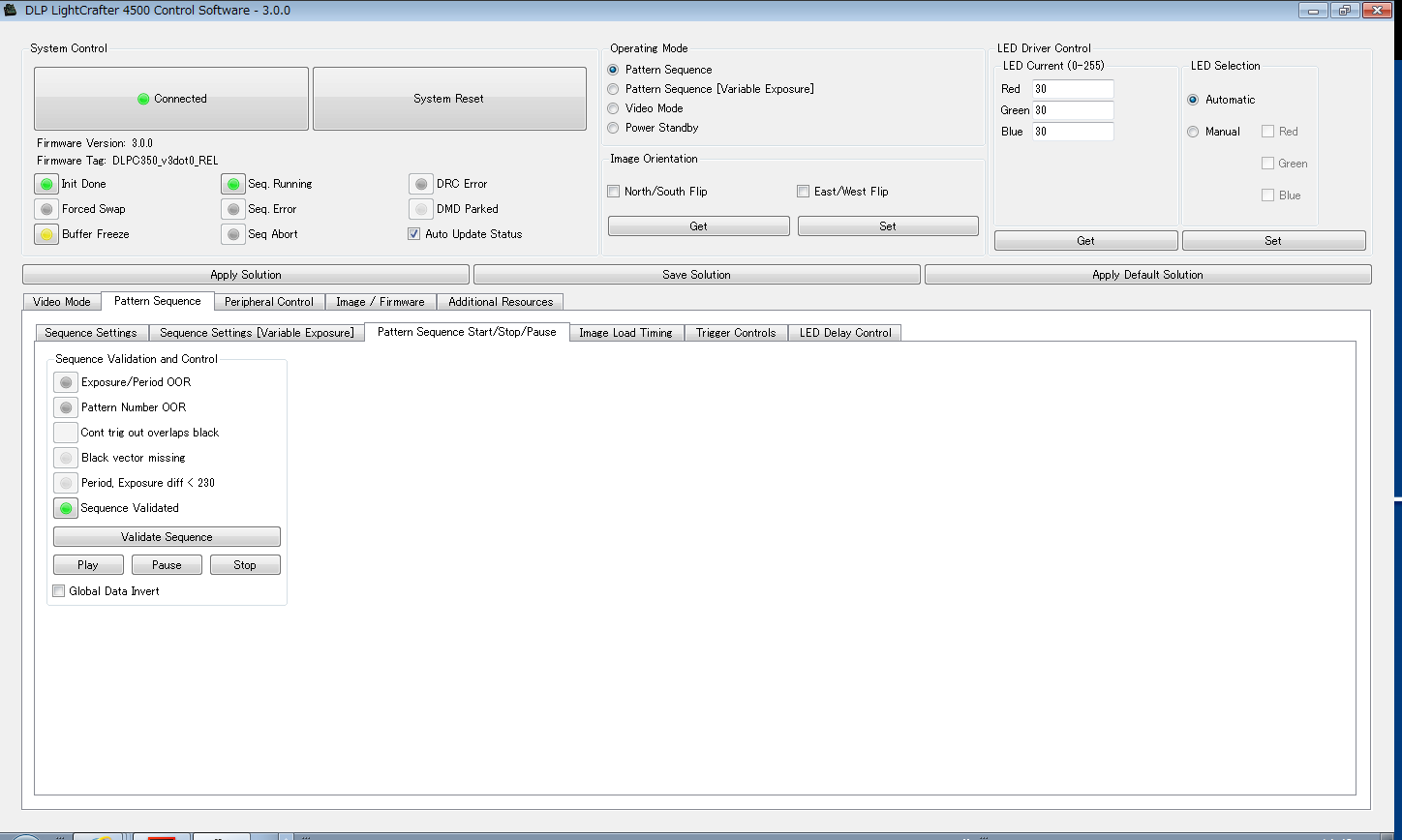Click the Pattern Number OOR indicator

(66, 407)
